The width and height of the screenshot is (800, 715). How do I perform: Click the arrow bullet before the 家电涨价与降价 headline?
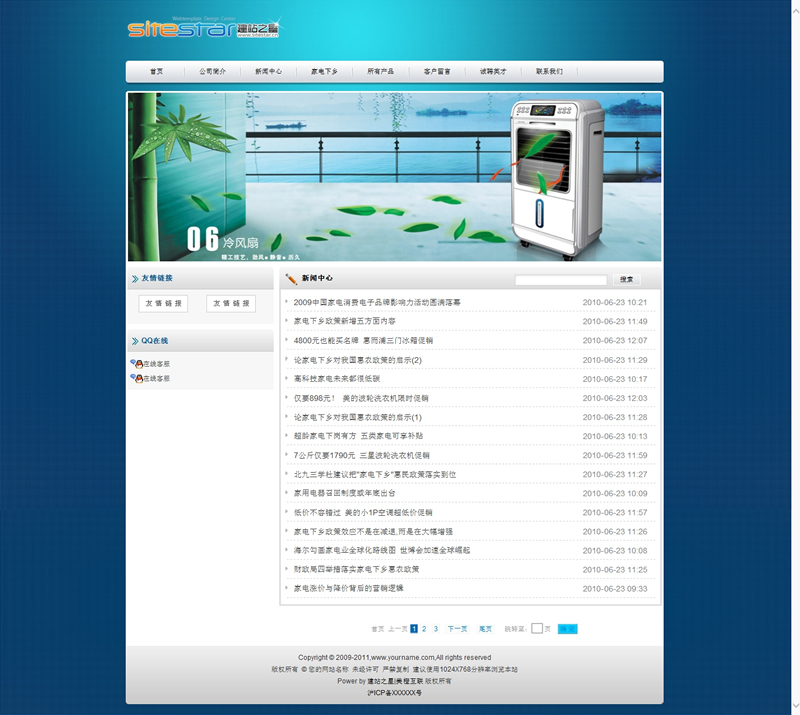tap(286, 588)
